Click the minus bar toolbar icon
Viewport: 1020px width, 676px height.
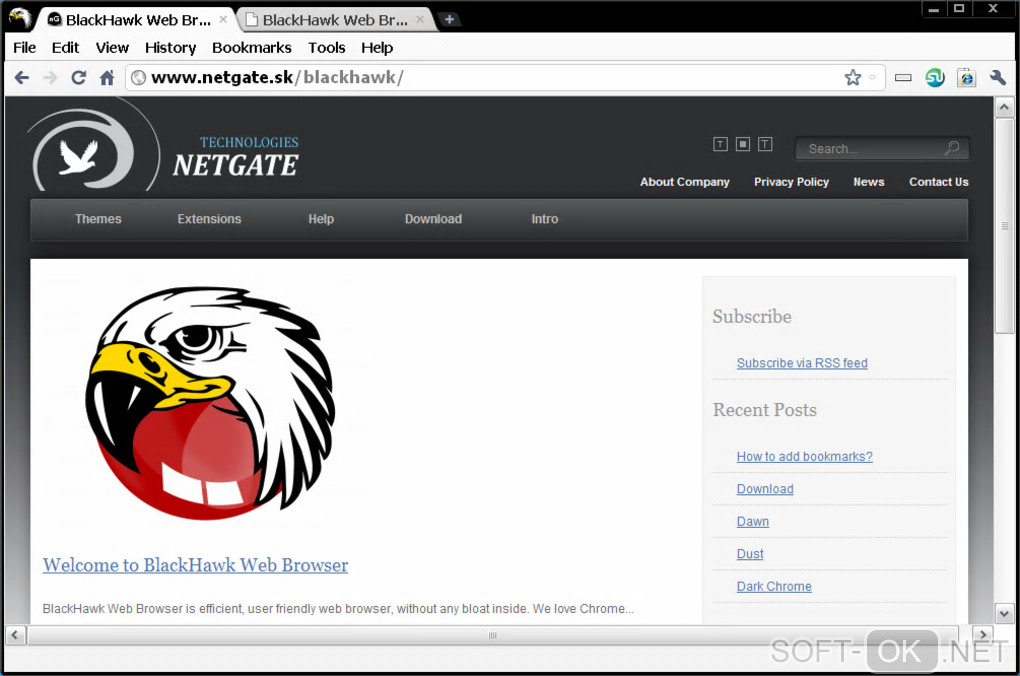tap(903, 78)
